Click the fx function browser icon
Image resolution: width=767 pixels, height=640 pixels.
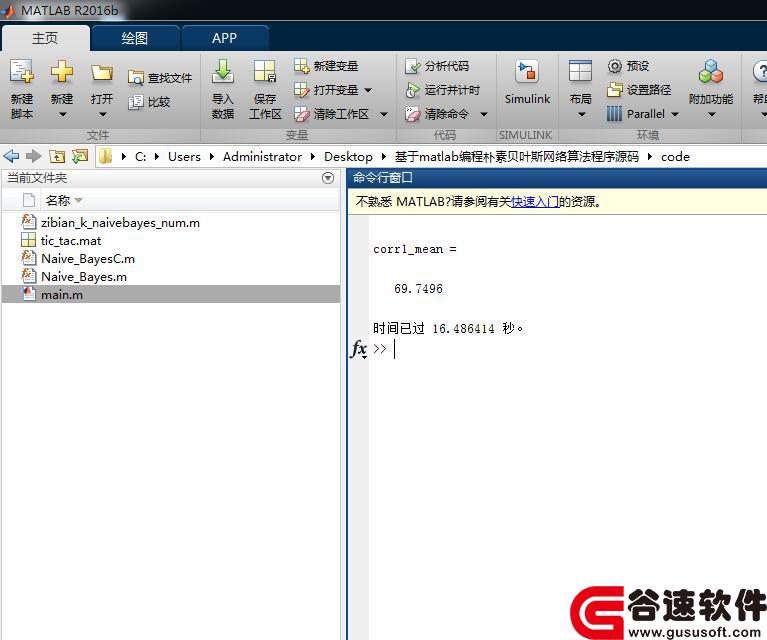point(359,349)
